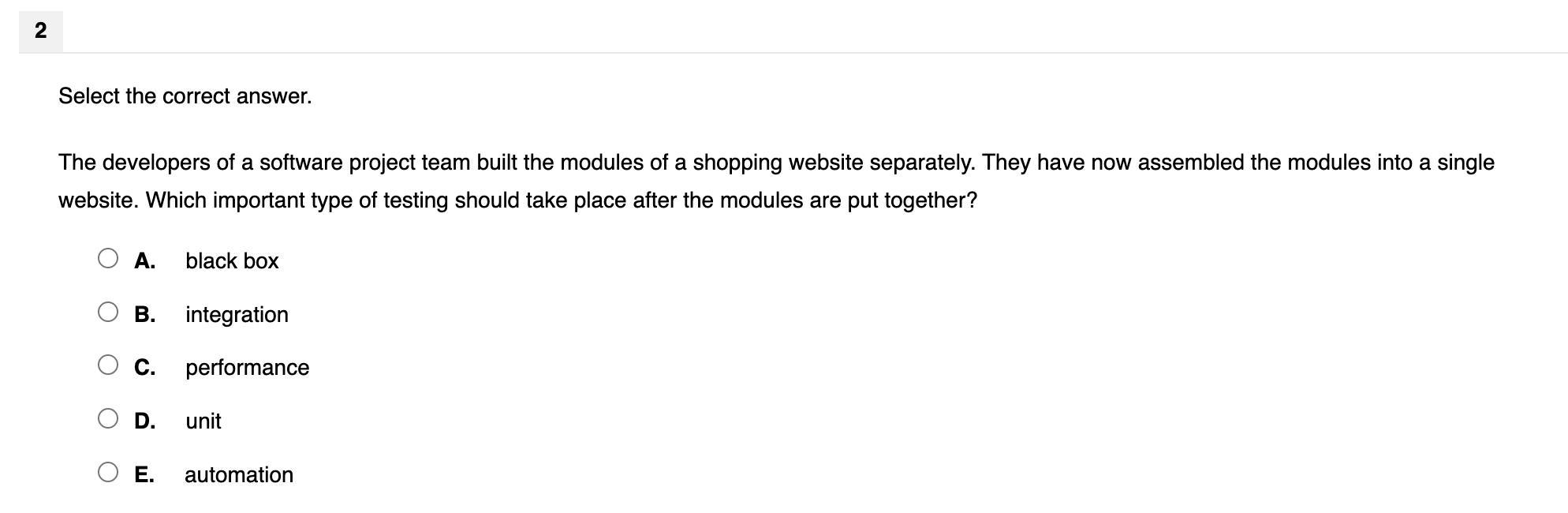Viewport: 1568px width, 513px height.
Task: Click the 'integration' answer text
Action: coord(237,315)
